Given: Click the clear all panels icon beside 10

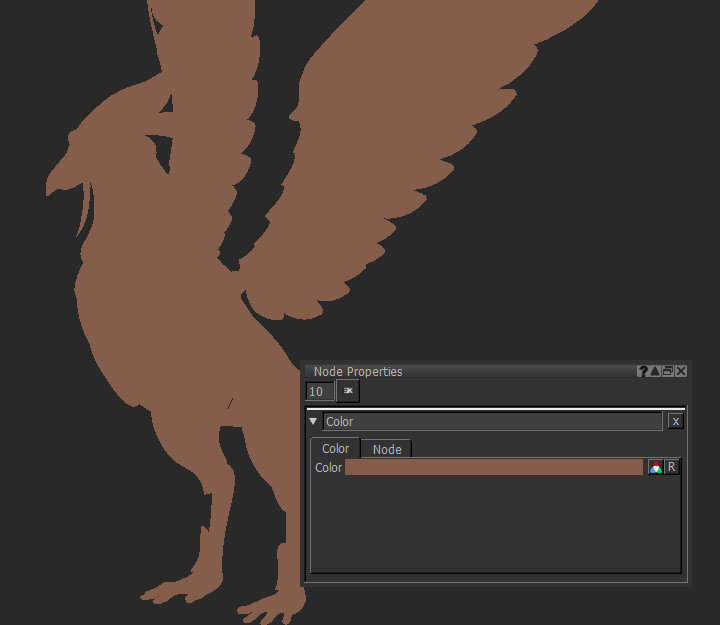Looking at the screenshot, I should point(348,391).
